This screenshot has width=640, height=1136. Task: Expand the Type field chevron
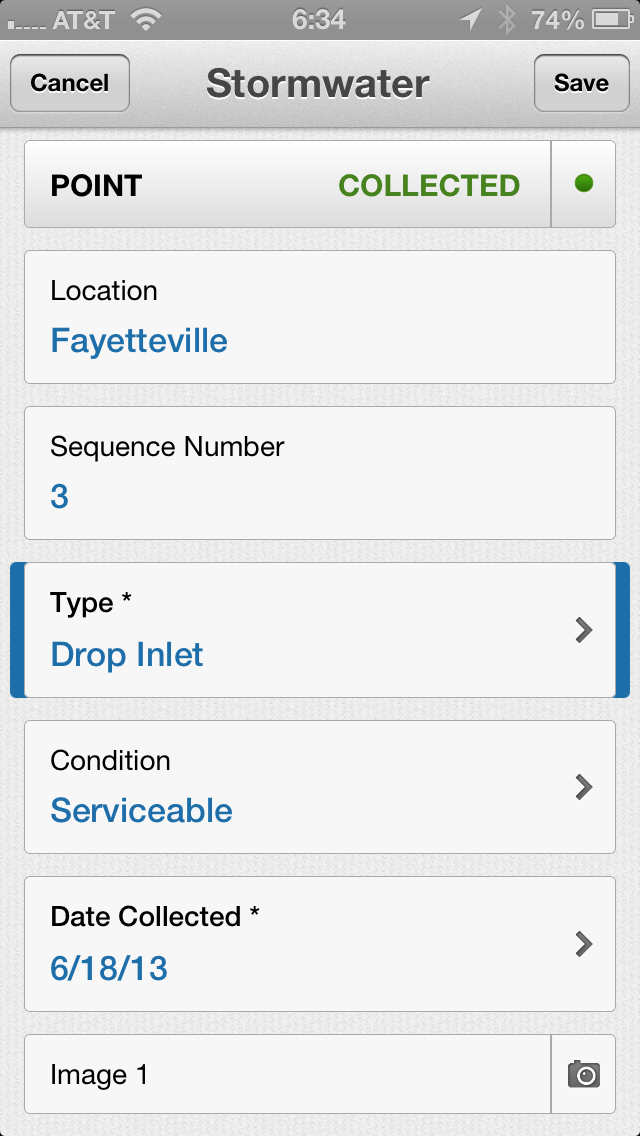coord(584,630)
